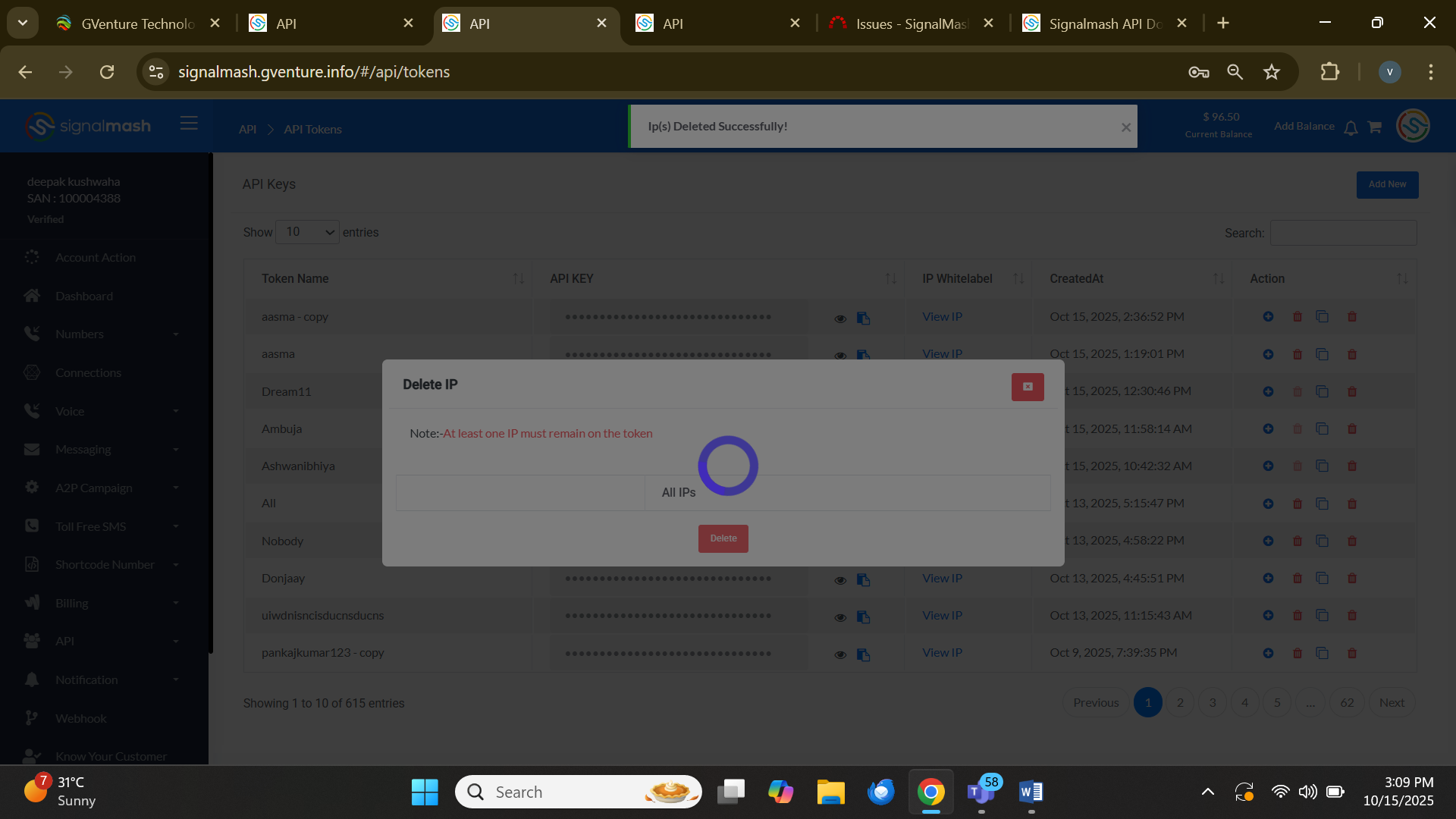Open Microsoft Word from the taskbar
The image size is (1456, 819).
[1031, 792]
